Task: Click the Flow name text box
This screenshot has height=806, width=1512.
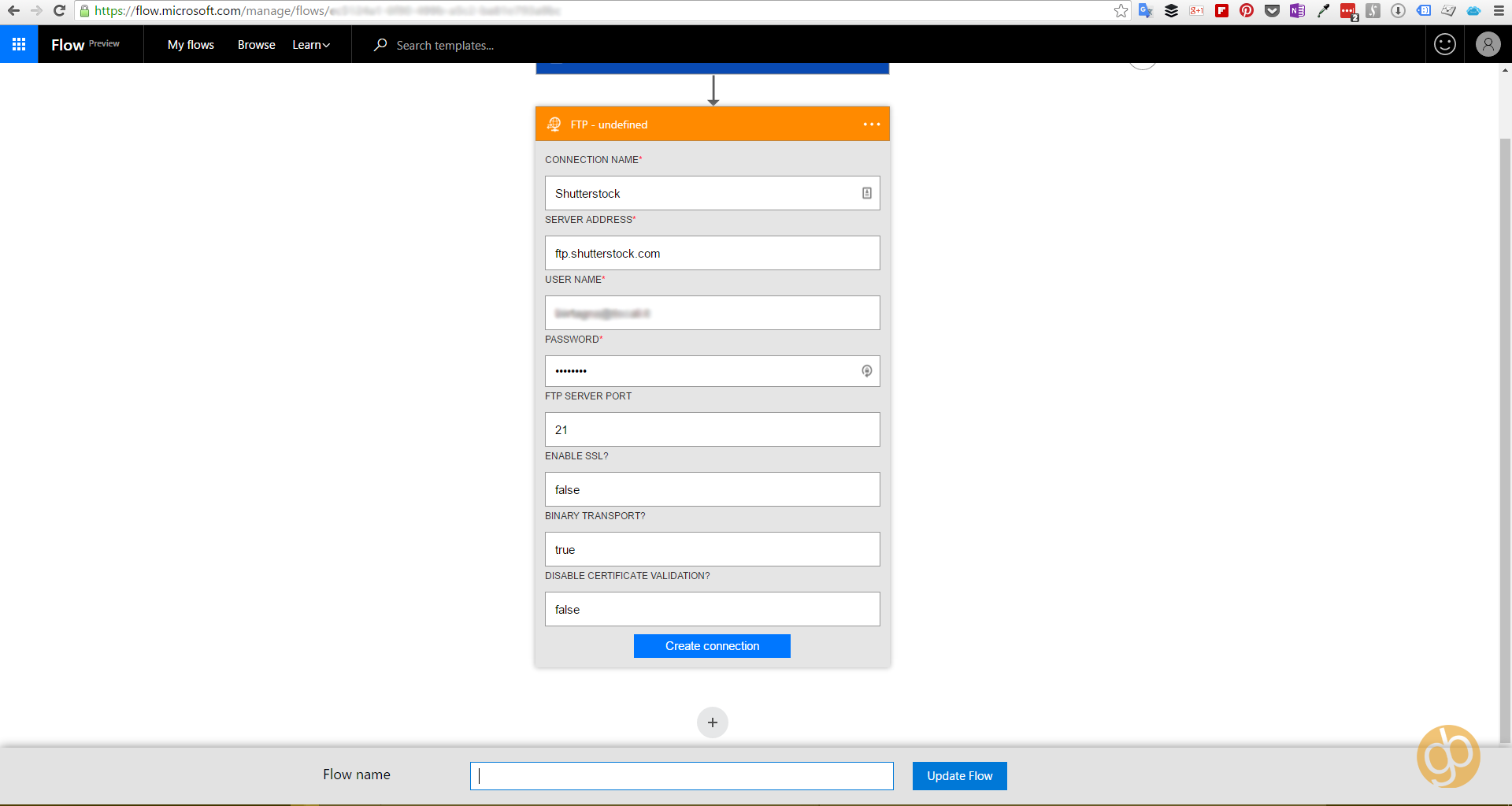Action: pyautogui.click(x=682, y=776)
